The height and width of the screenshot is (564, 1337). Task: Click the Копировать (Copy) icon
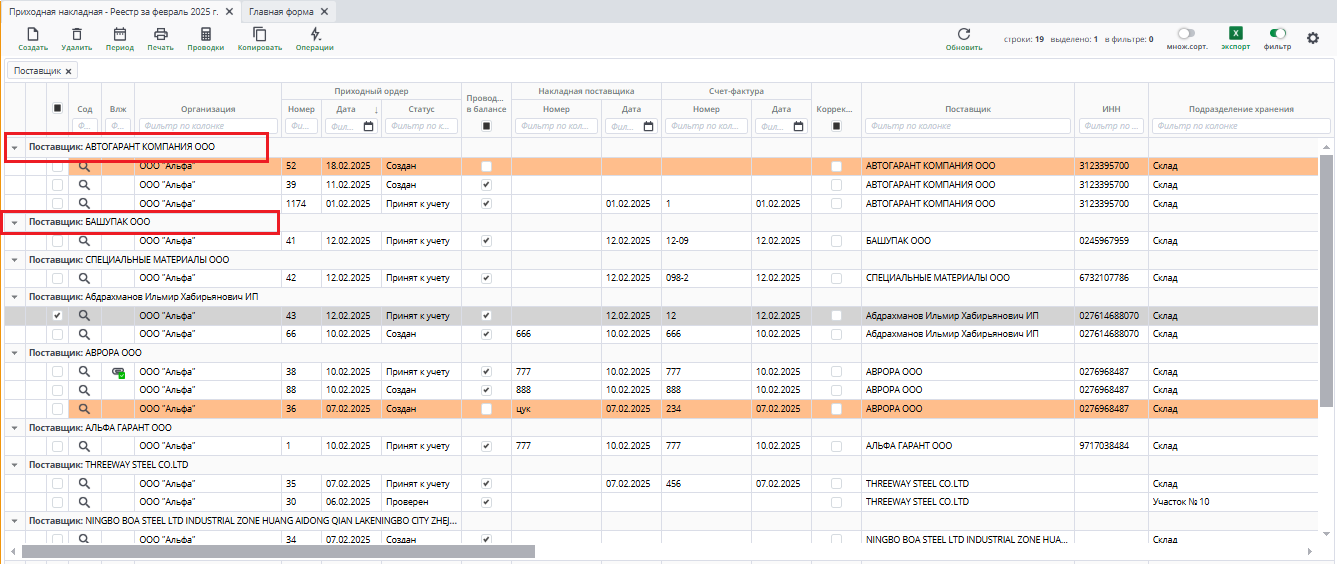tap(260, 35)
